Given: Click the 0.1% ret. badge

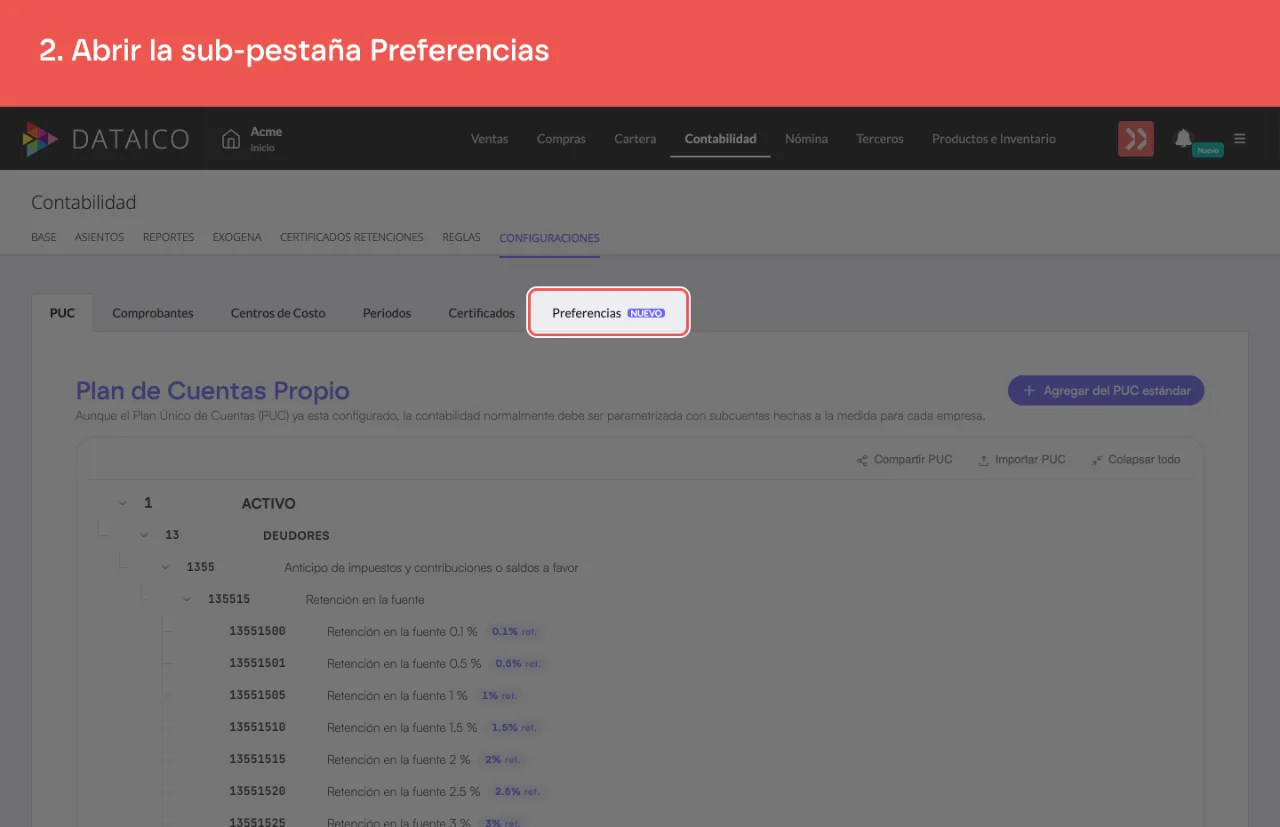Looking at the screenshot, I should point(515,631).
